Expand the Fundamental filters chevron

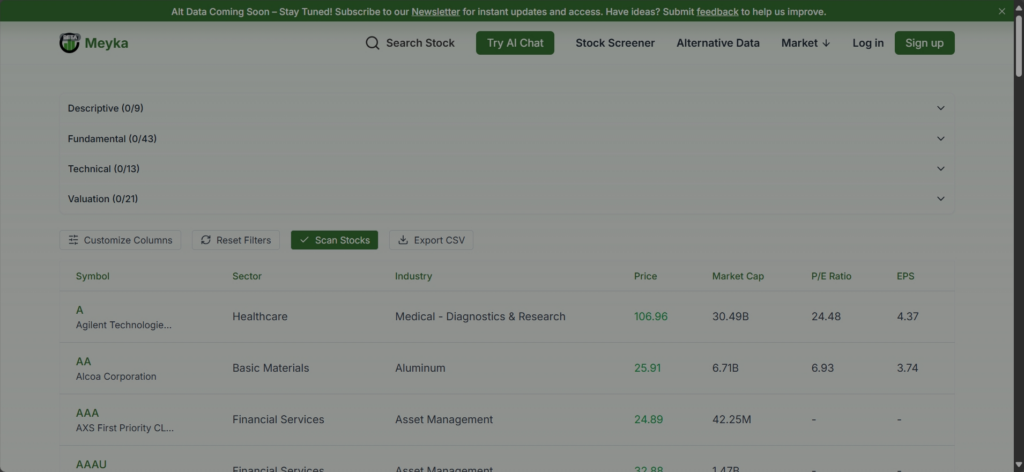tap(940, 138)
